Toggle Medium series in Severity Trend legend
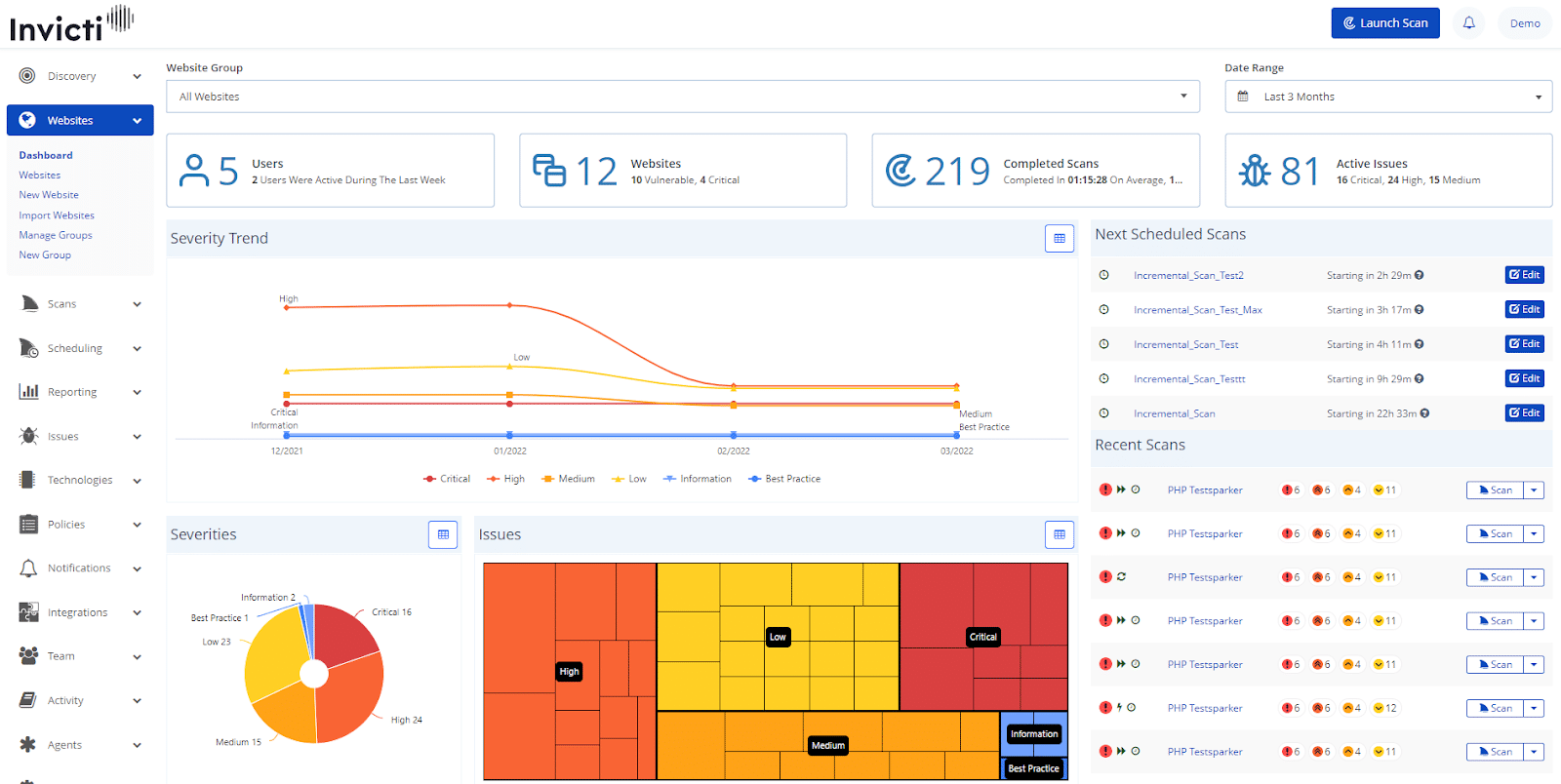The image size is (1561, 784). click(569, 479)
